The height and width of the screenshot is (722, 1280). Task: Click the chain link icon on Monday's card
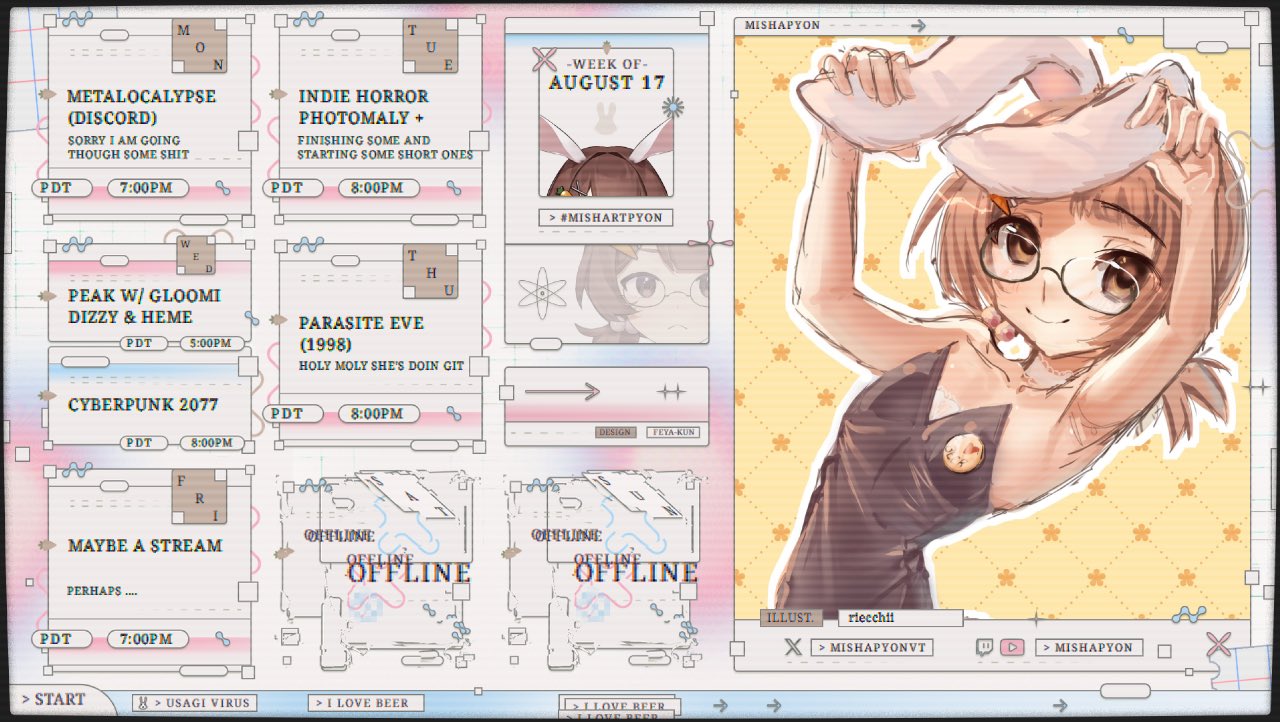pyautogui.click(x=223, y=188)
